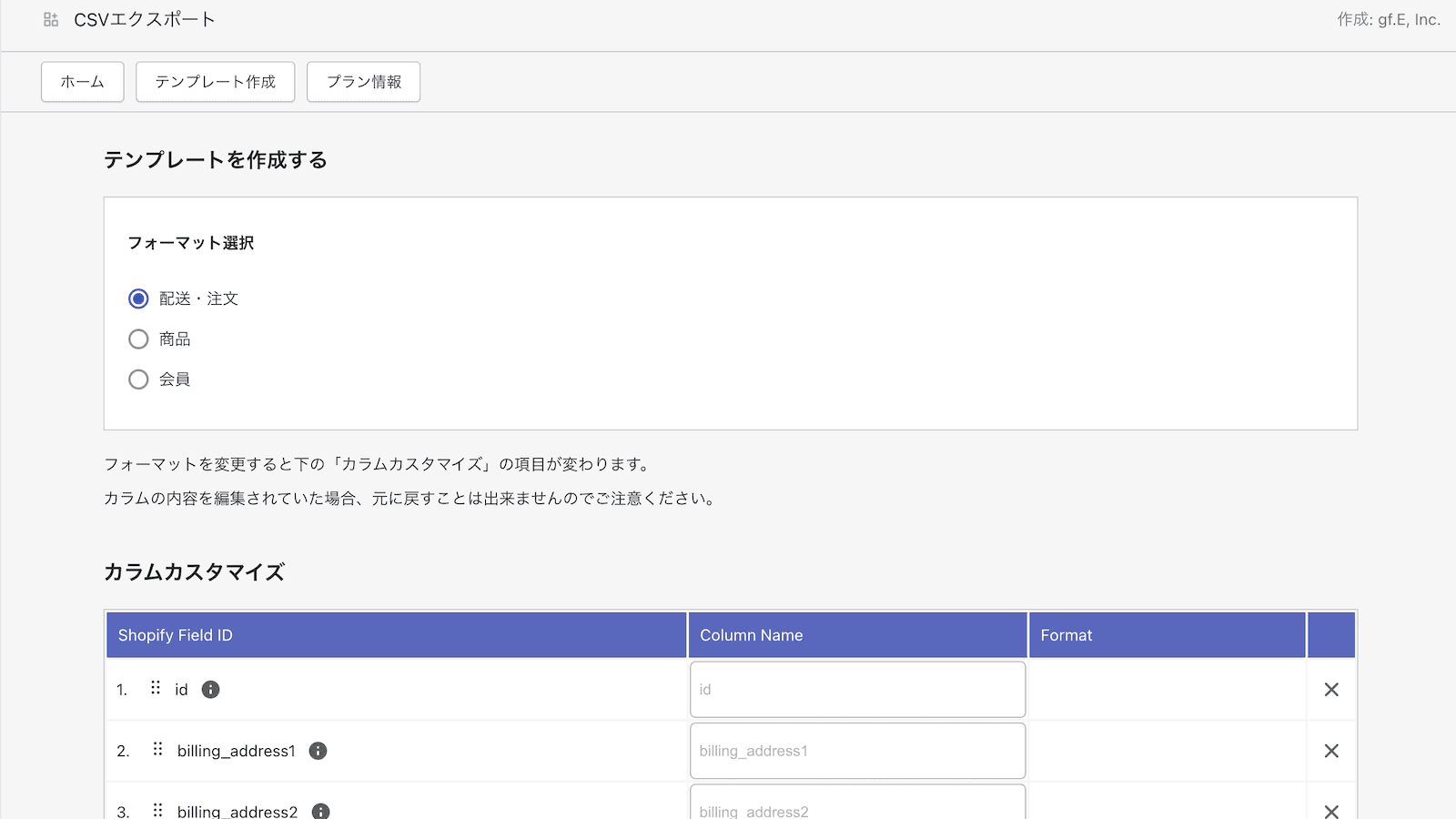Delete the billing_address1 column via X icon

pyautogui.click(x=1330, y=751)
